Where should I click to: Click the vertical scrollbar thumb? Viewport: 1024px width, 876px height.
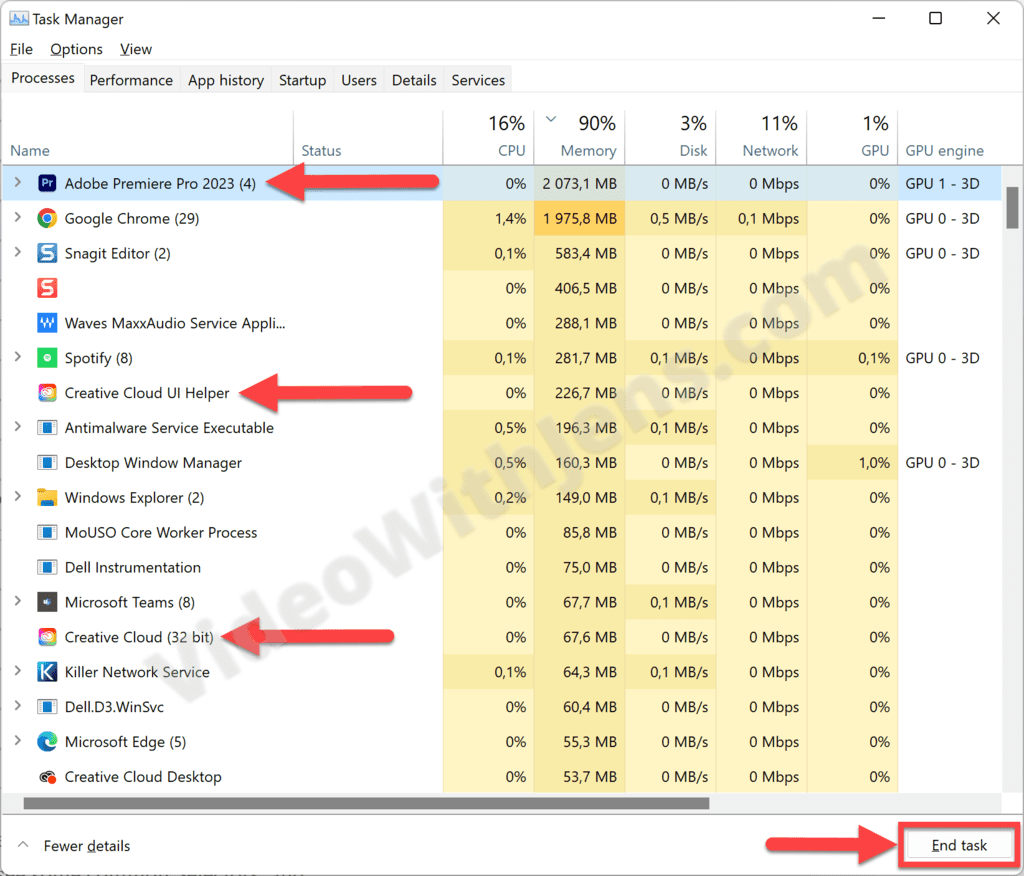pyautogui.click(x=1012, y=208)
